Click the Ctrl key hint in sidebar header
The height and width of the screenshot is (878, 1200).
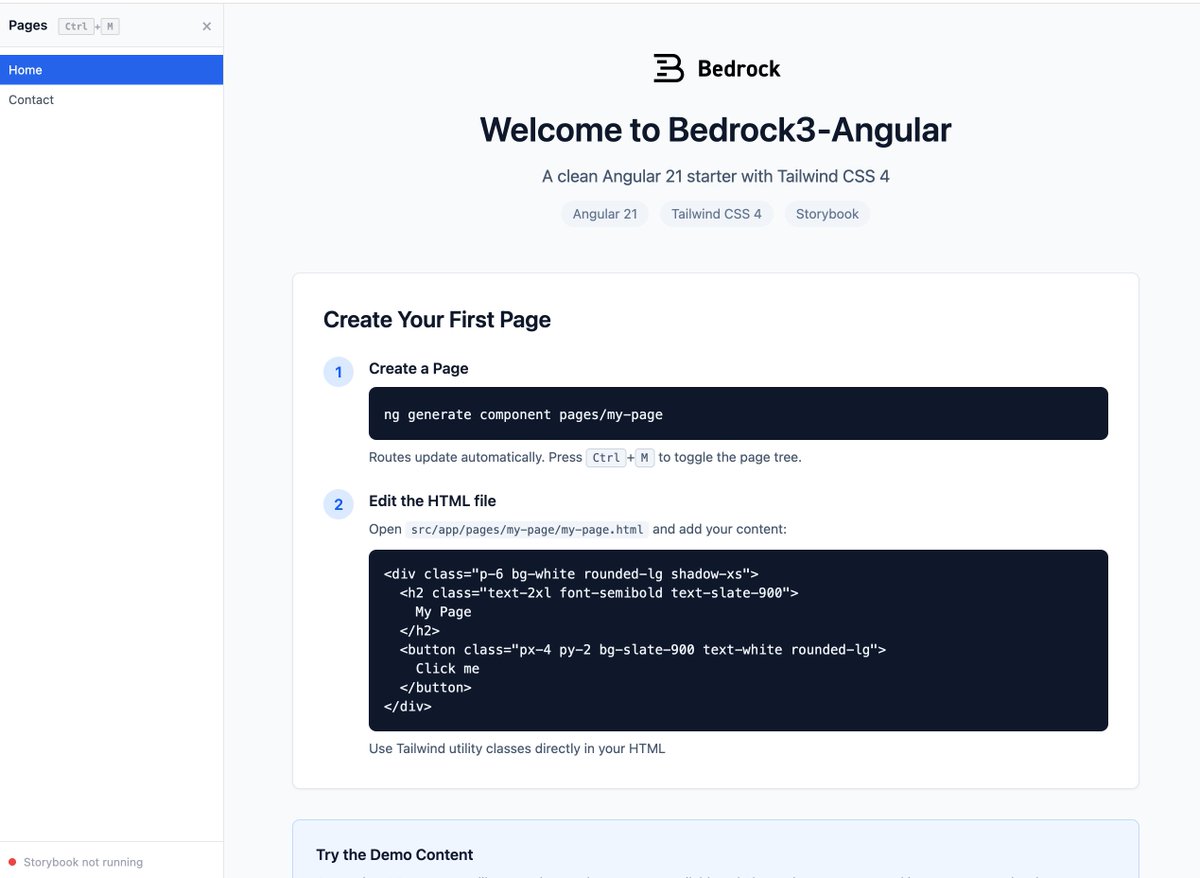[76, 27]
